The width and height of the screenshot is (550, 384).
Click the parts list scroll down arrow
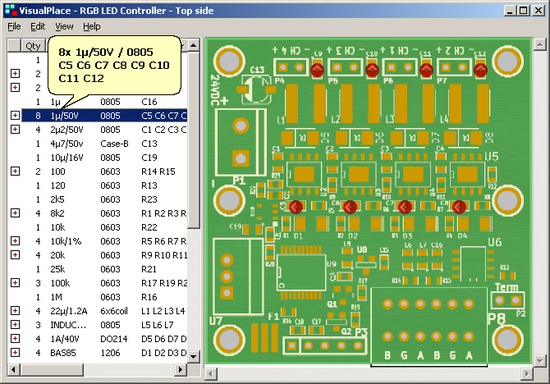193,357
